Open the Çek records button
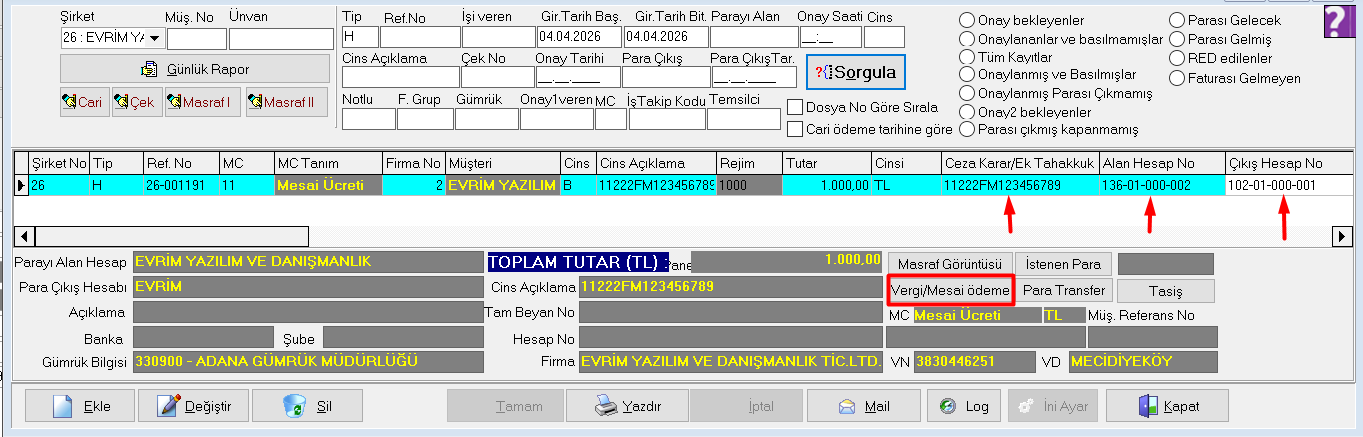1363x437 pixels. click(137, 102)
